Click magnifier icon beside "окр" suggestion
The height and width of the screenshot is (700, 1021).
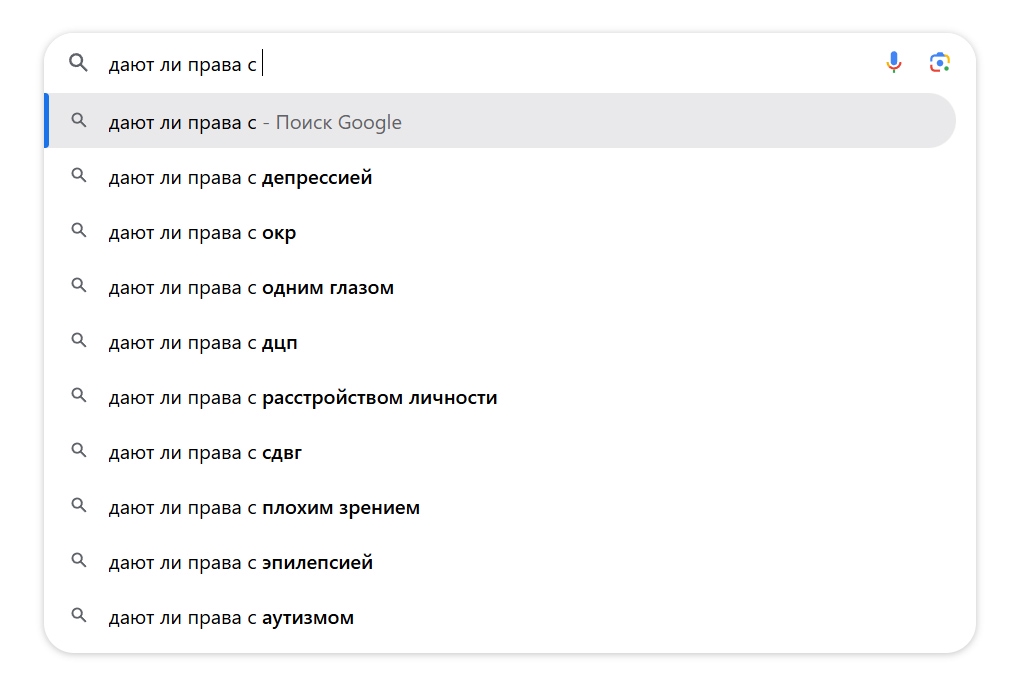[x=79, y=232]
